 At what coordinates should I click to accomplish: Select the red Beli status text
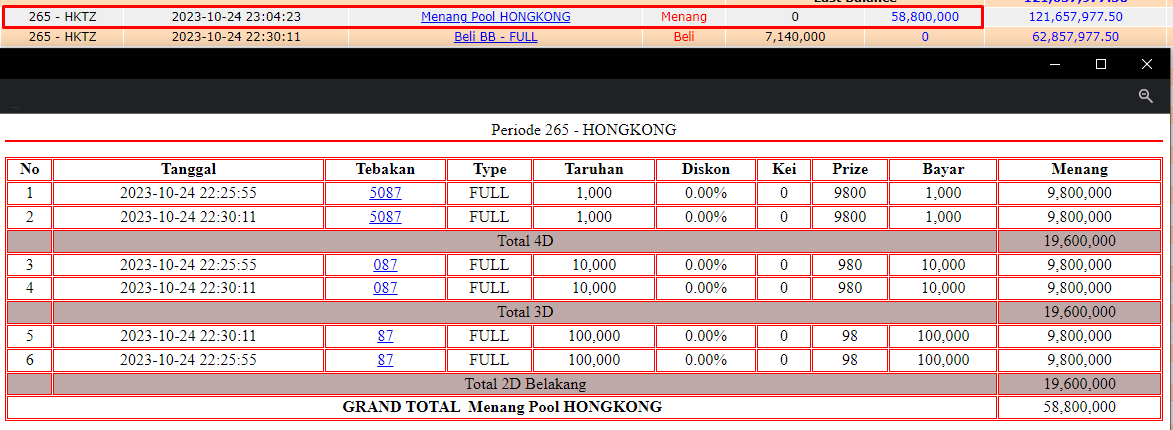tap(684, 37)
